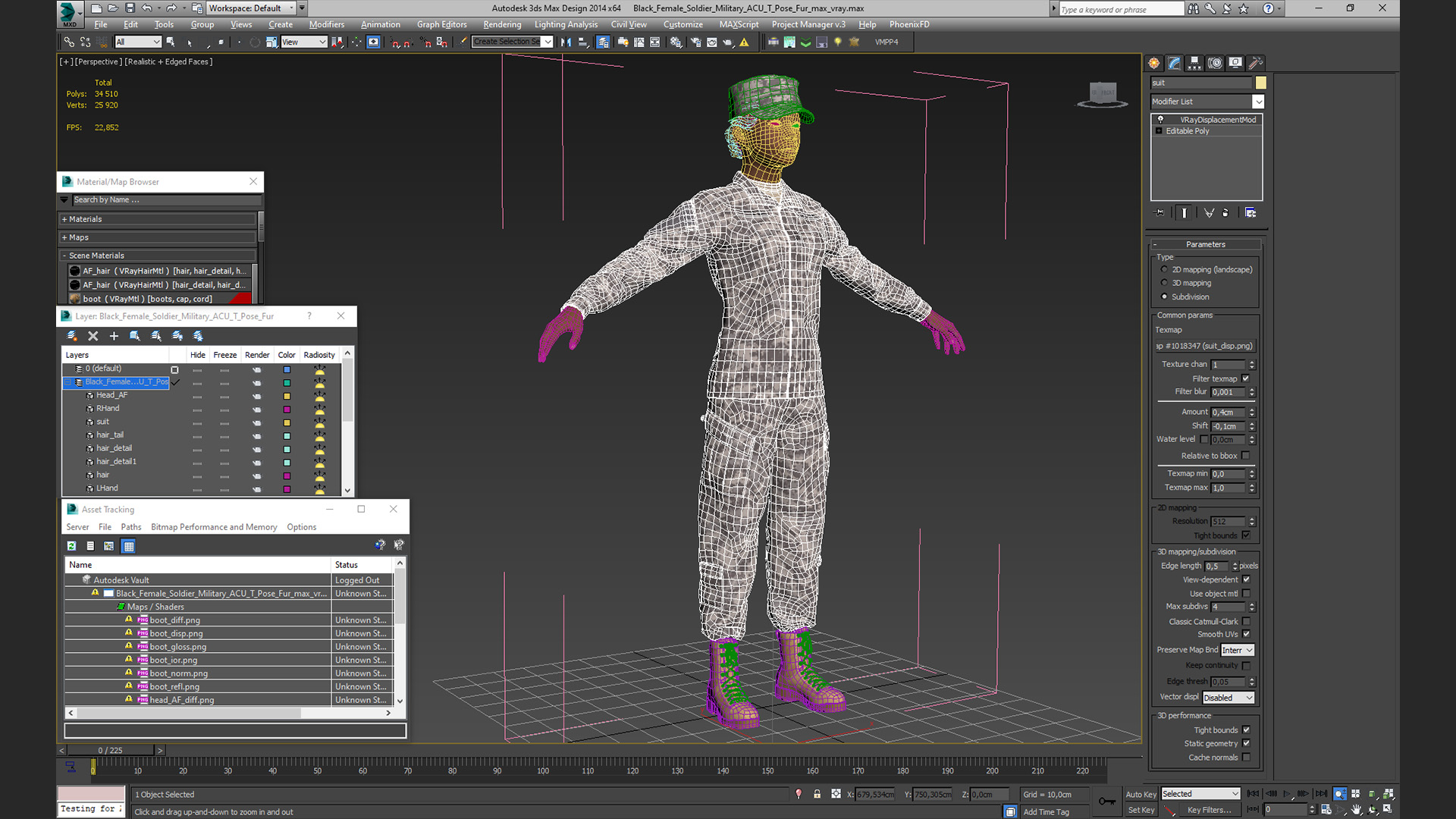Click the Undo arrow in quick access toolbar
The width and height of the screenshot is (1456, 819).
click(x=147, y=8)
